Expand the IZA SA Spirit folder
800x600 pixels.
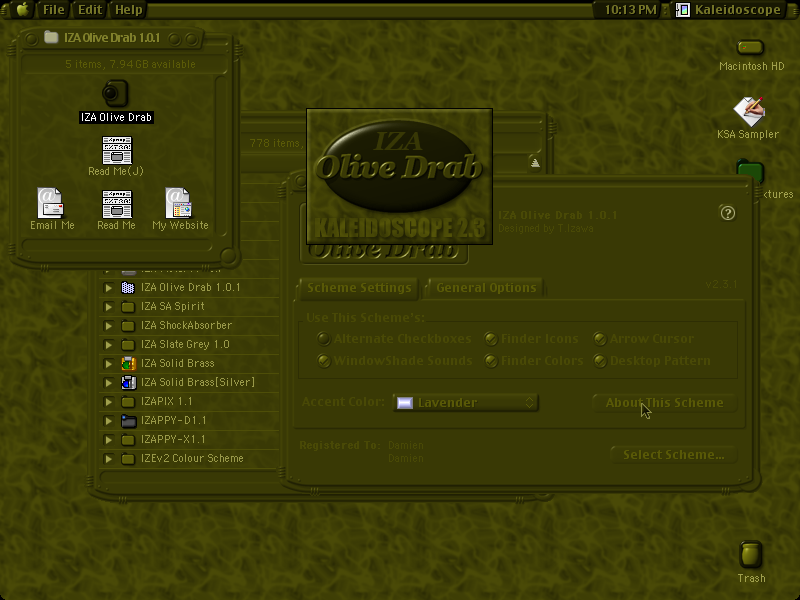tap(108, 307)
